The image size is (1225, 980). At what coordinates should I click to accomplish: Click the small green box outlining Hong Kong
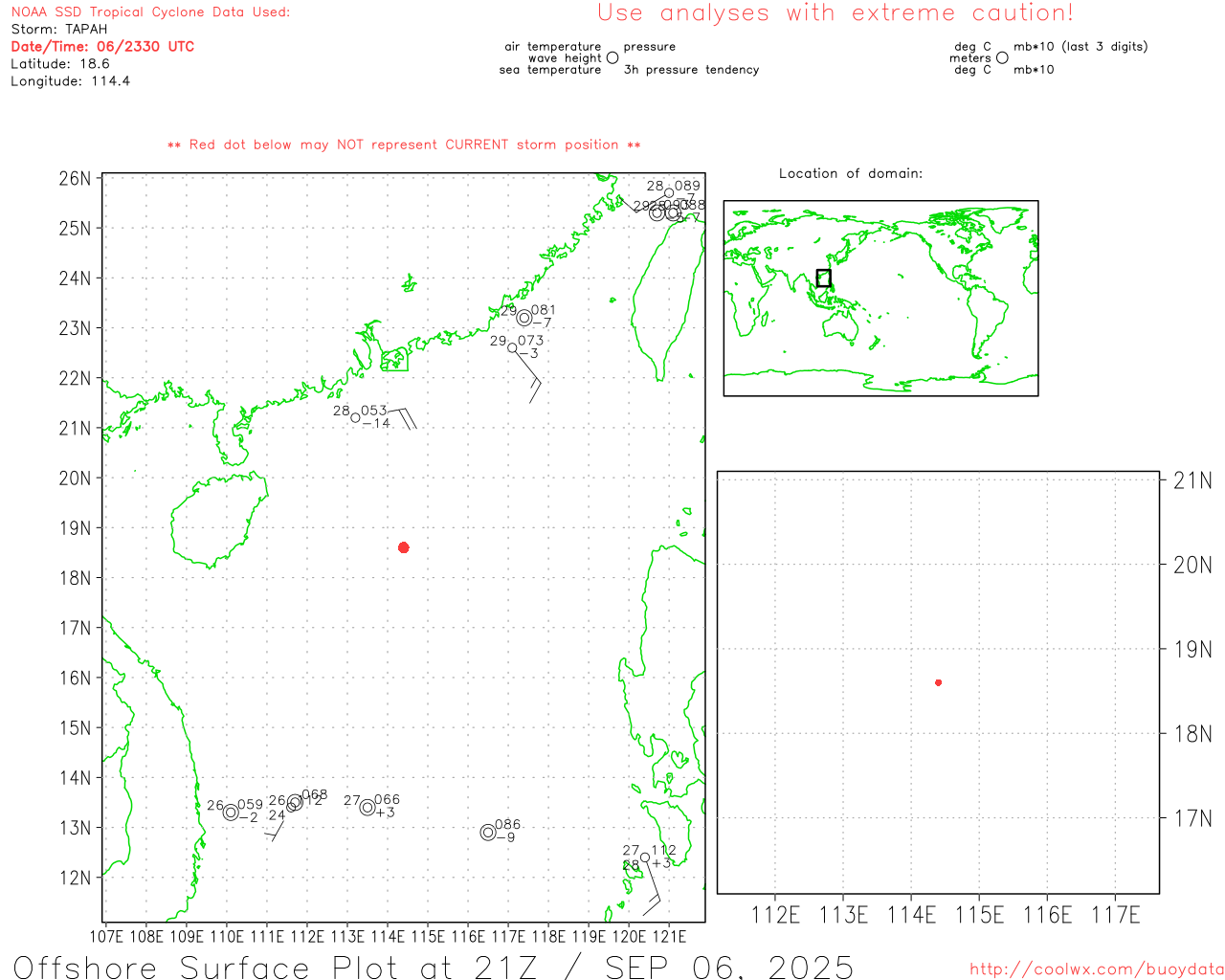click(394, 360)
